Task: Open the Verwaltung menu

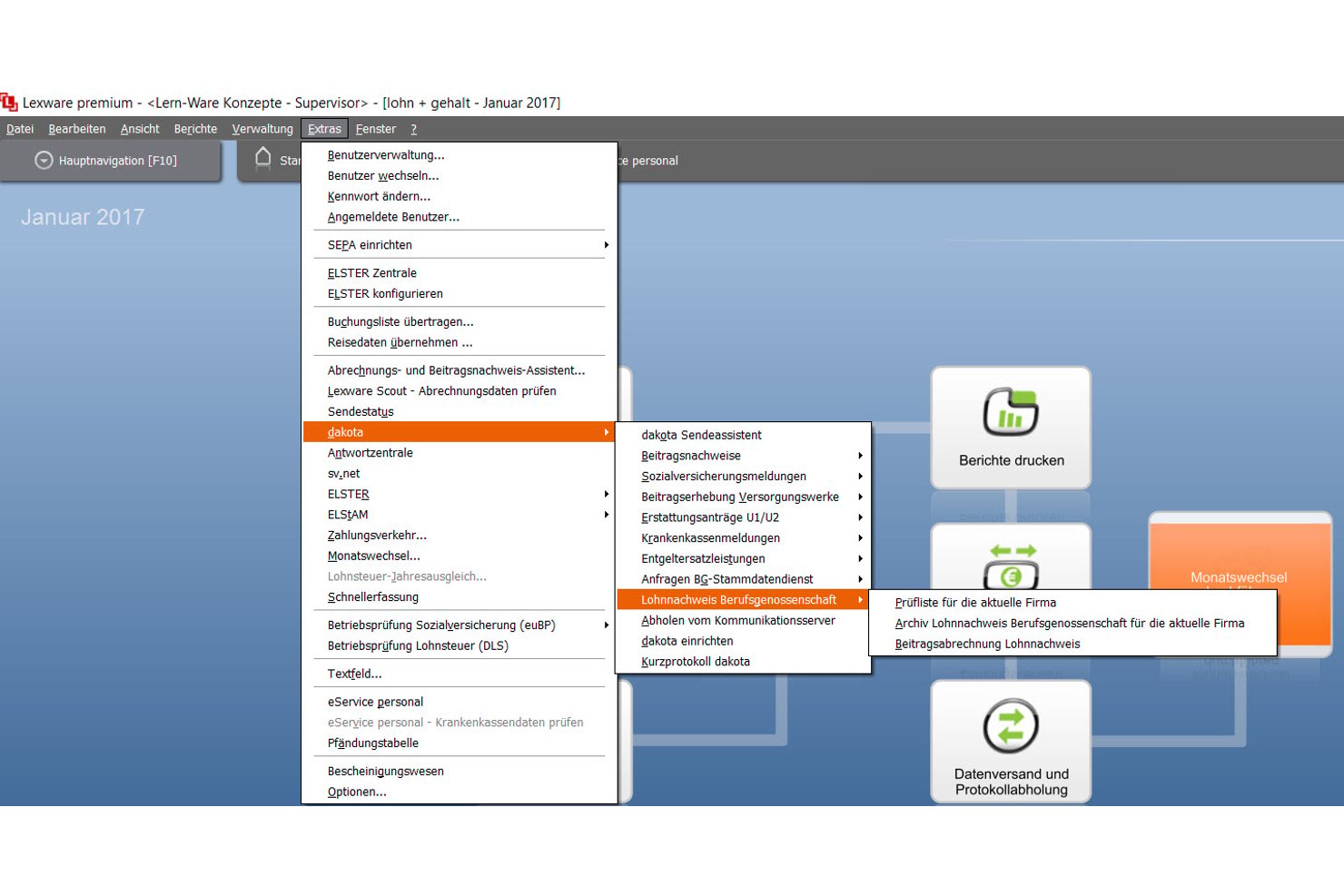Action: 262,129
